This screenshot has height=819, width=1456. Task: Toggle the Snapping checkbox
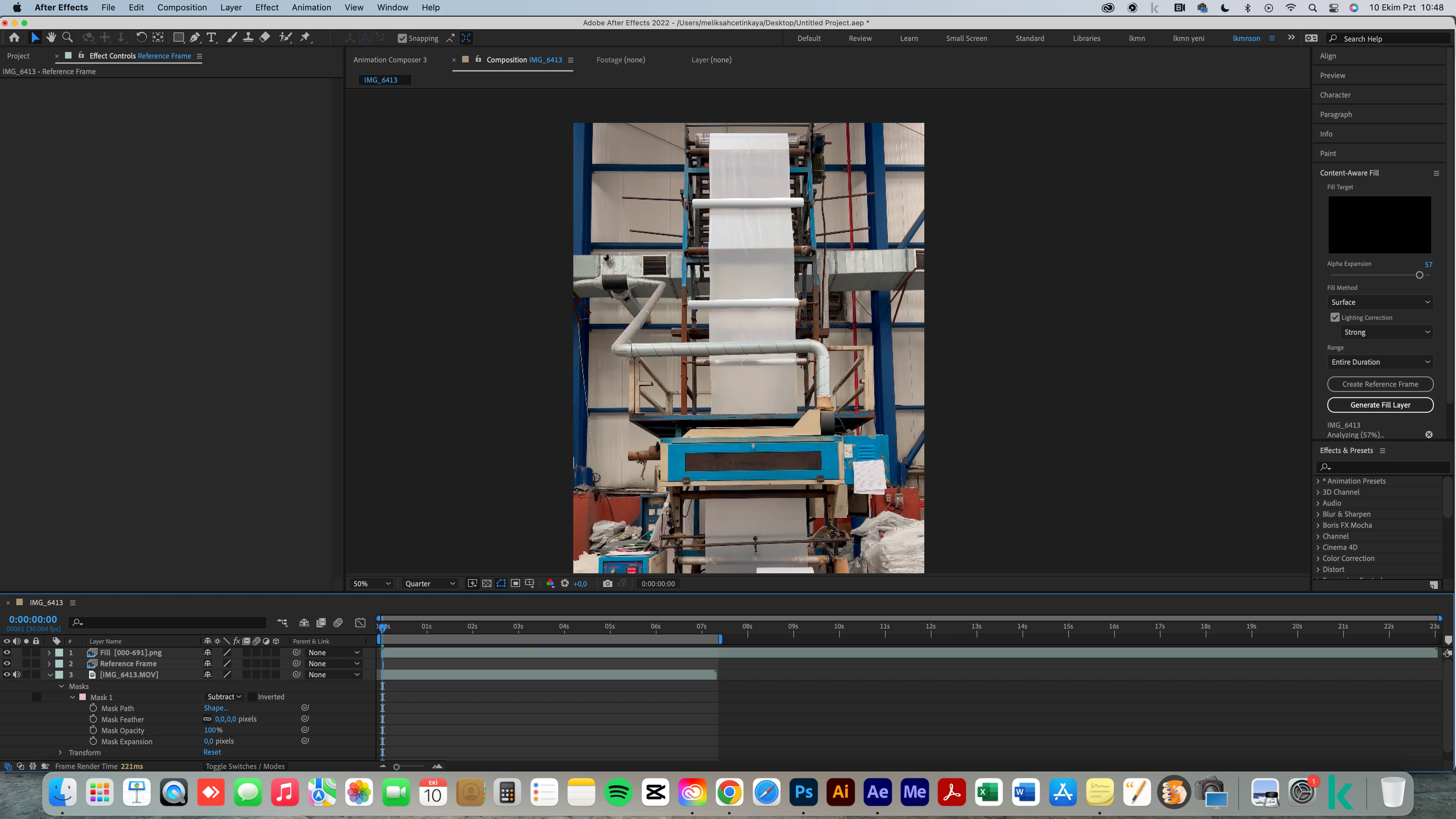point(402,38)
